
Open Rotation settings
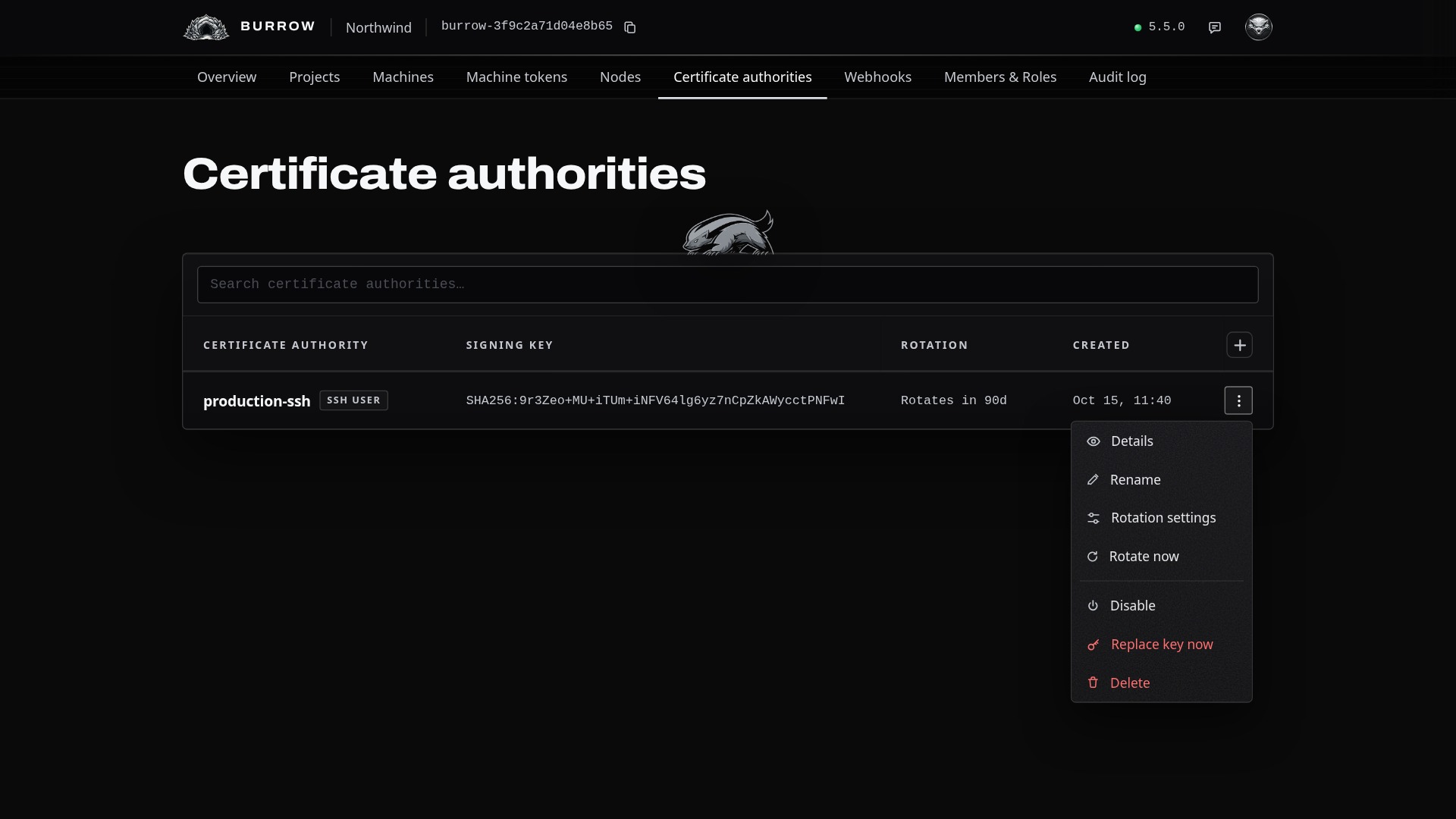[1161, 518]
